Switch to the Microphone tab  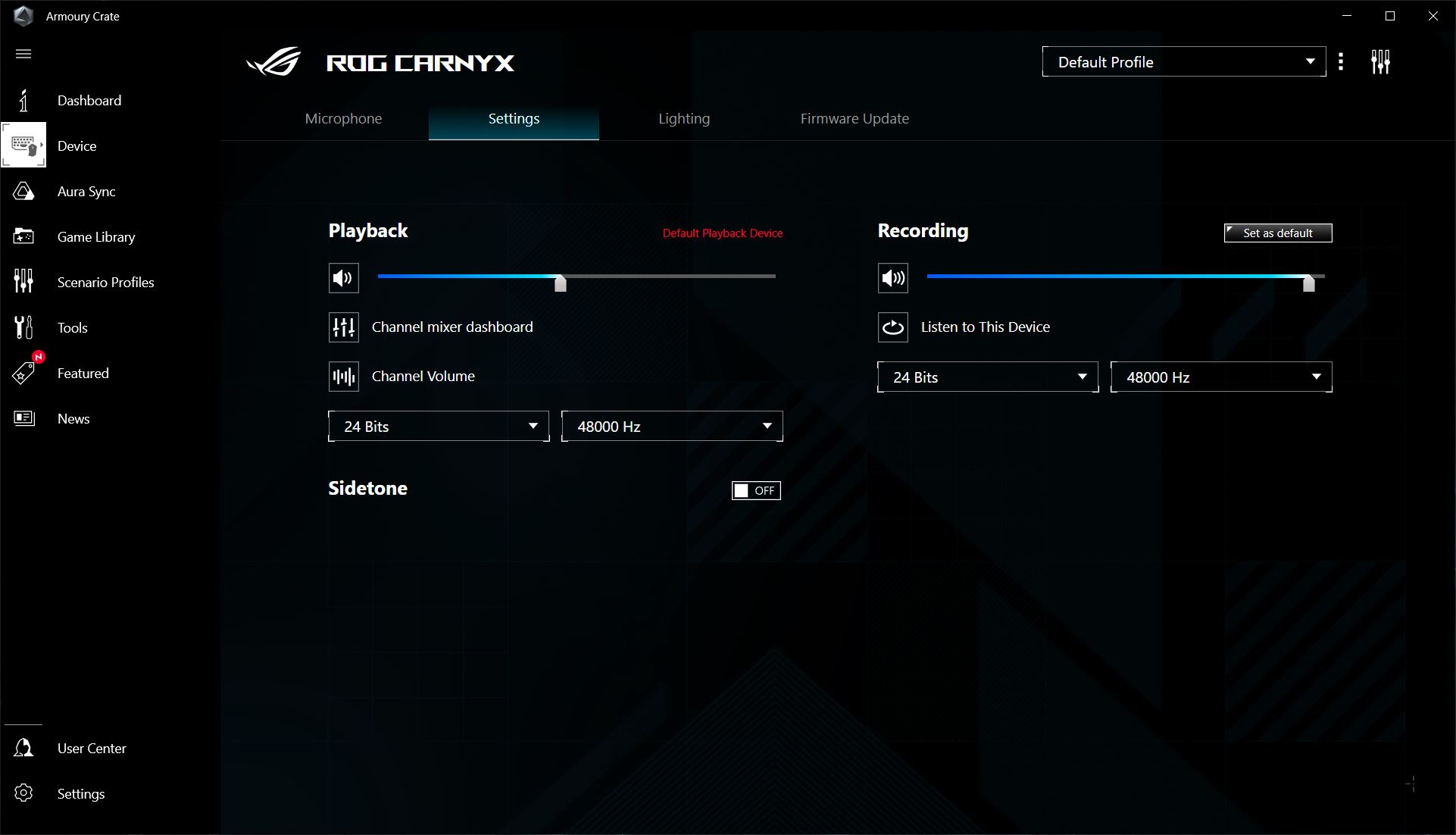point(344,118)
